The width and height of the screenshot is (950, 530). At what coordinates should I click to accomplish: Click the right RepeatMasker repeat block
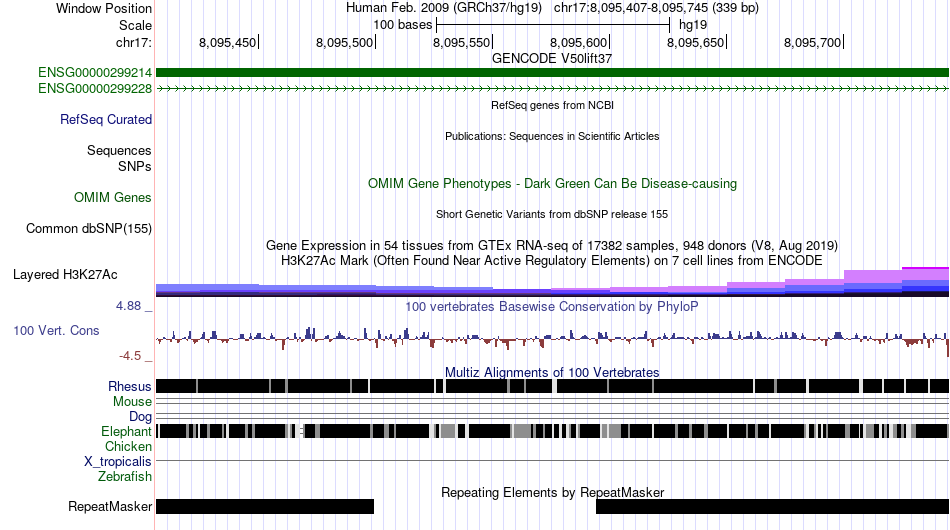tap(772, 506)
